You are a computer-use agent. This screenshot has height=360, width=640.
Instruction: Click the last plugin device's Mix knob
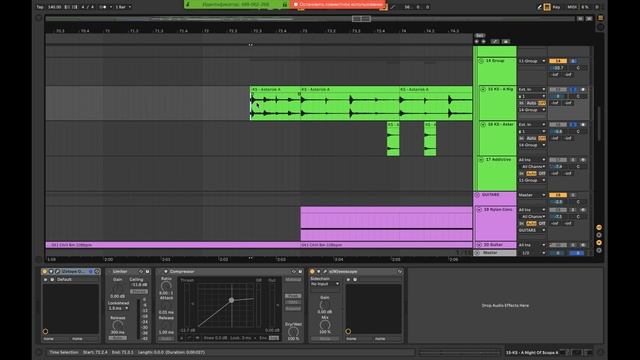(x=325, y=325)
